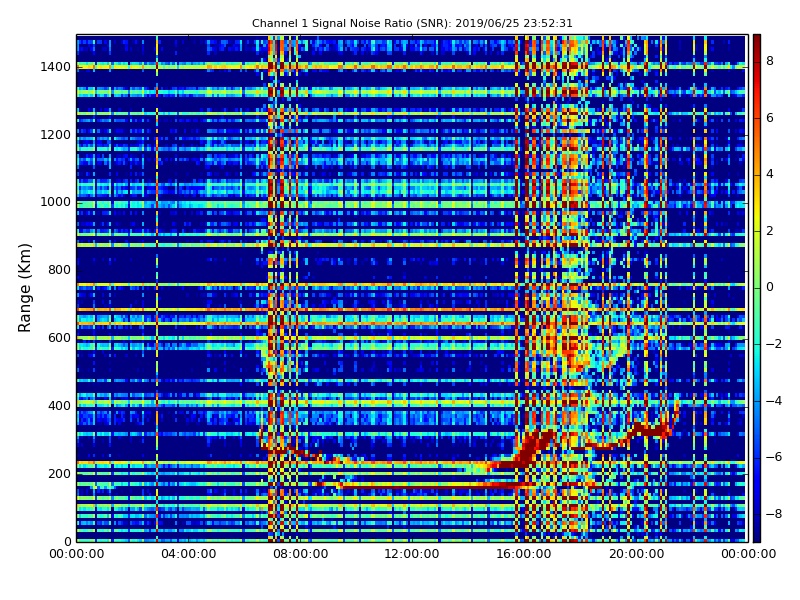Click the 1200 range tick label
Image resolution: width=800 pixels, height=600 pixels.
tap(55, 135)
